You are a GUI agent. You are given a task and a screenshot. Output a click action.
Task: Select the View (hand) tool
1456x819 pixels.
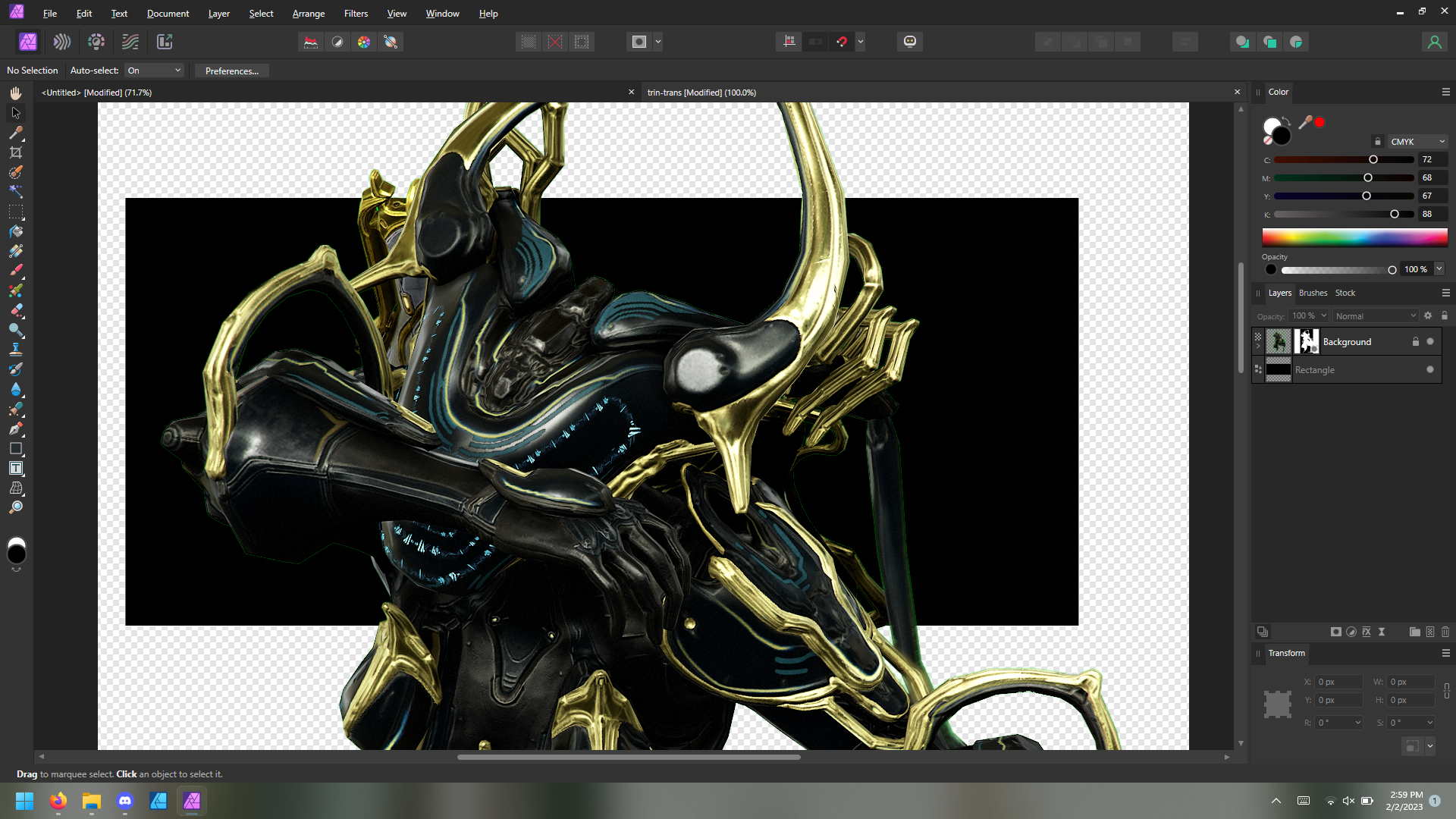(16, 93)
